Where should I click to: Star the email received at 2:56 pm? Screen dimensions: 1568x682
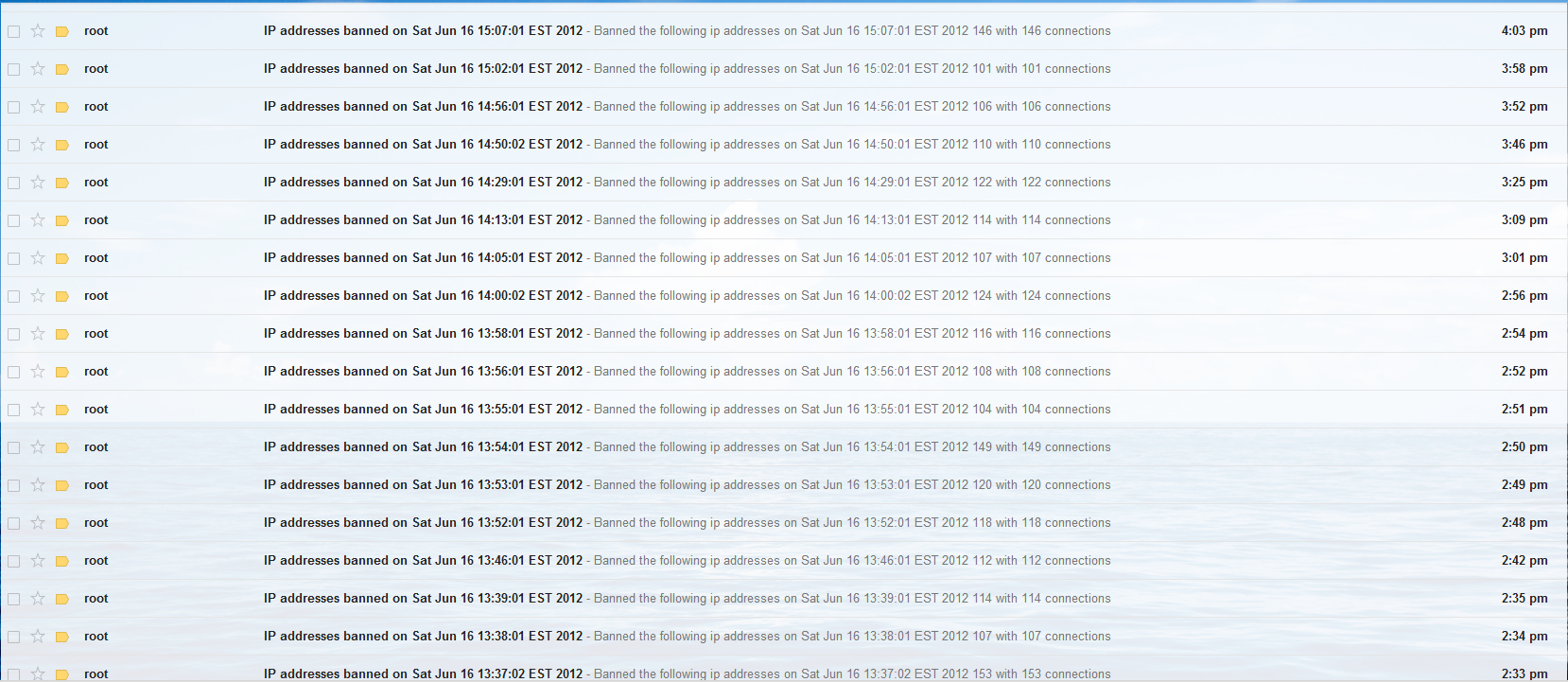38,296
